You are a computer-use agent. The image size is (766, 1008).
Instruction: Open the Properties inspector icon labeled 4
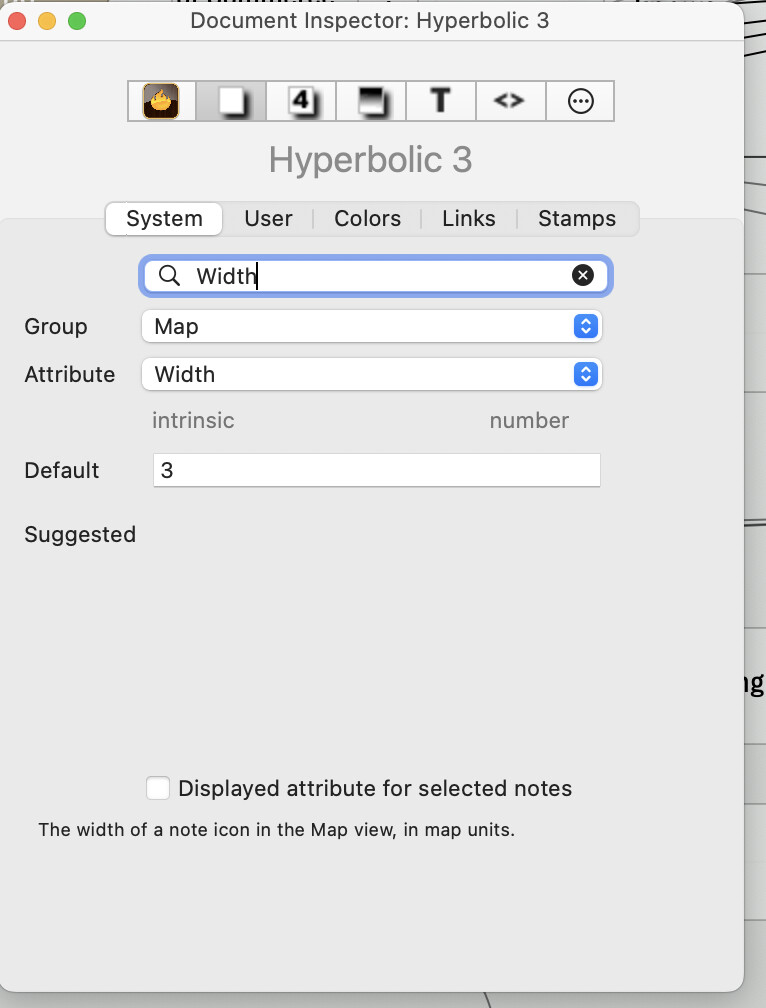301,101
